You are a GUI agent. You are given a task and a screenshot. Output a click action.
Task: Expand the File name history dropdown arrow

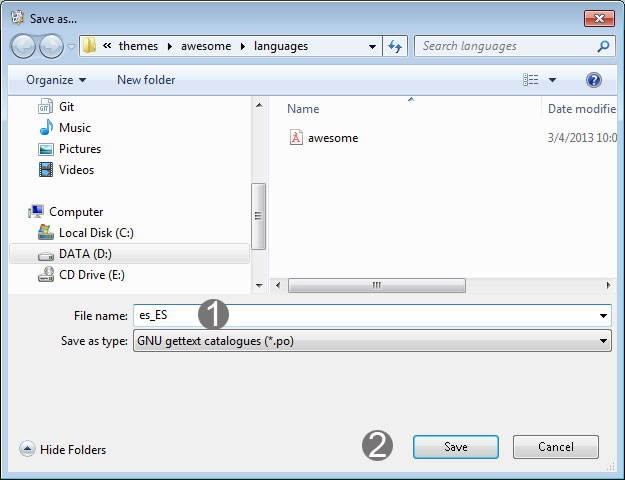pyautogui.click(x=603, y=316)
